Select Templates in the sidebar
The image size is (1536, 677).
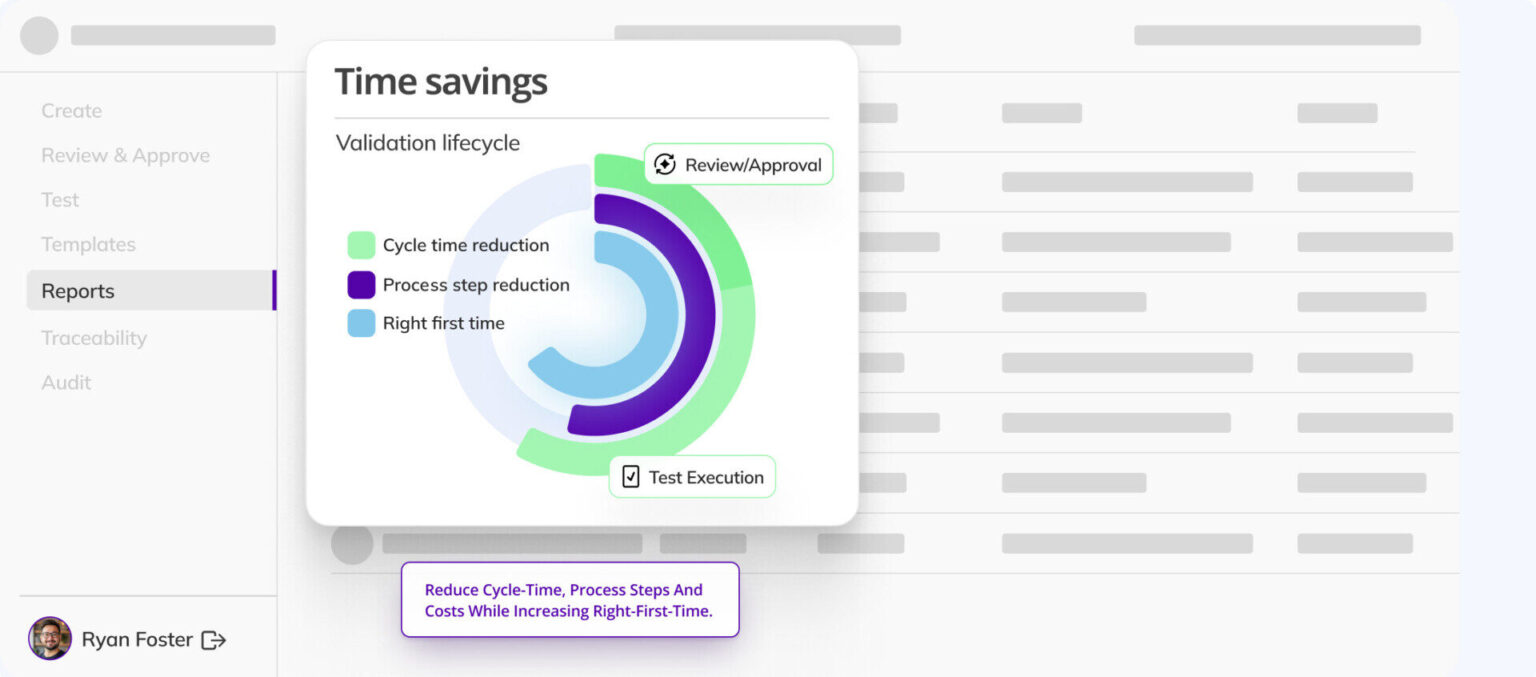pyautogui.click(x=88, y=244)
